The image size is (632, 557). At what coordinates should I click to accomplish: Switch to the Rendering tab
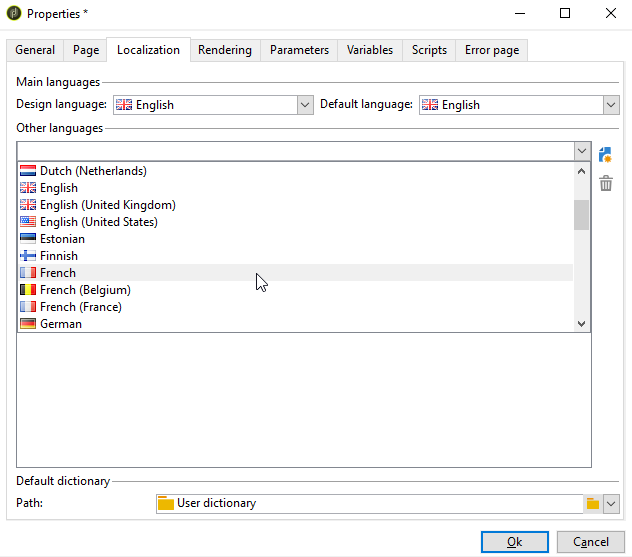point(225,50)
